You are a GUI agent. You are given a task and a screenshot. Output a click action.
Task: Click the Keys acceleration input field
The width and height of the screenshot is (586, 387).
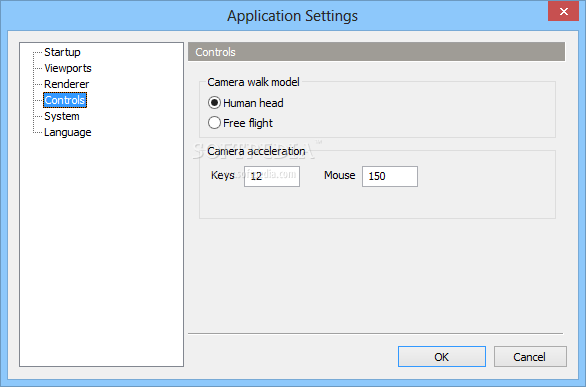coord(272,176)
